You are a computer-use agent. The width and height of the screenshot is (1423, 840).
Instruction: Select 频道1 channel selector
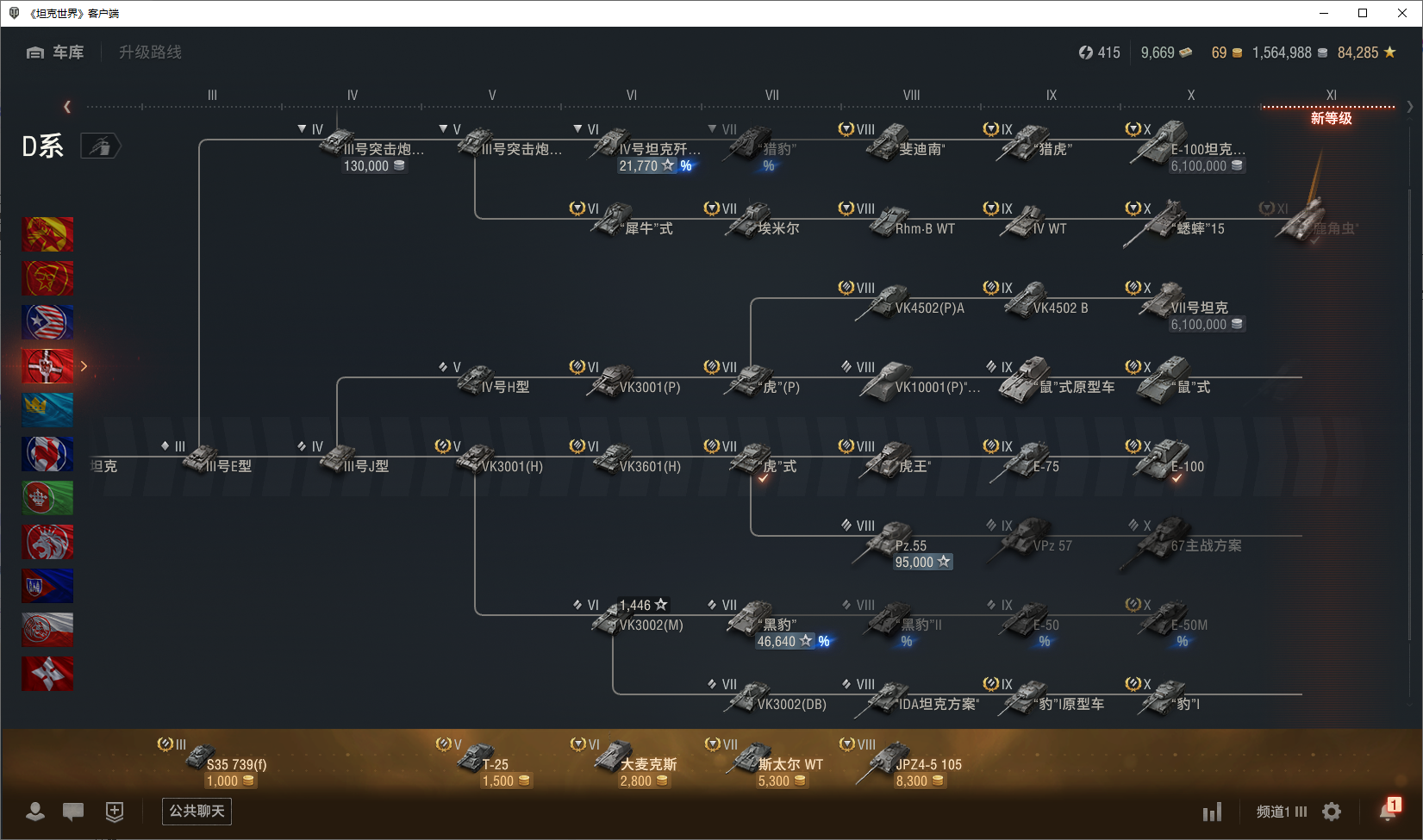(1281, 812)
